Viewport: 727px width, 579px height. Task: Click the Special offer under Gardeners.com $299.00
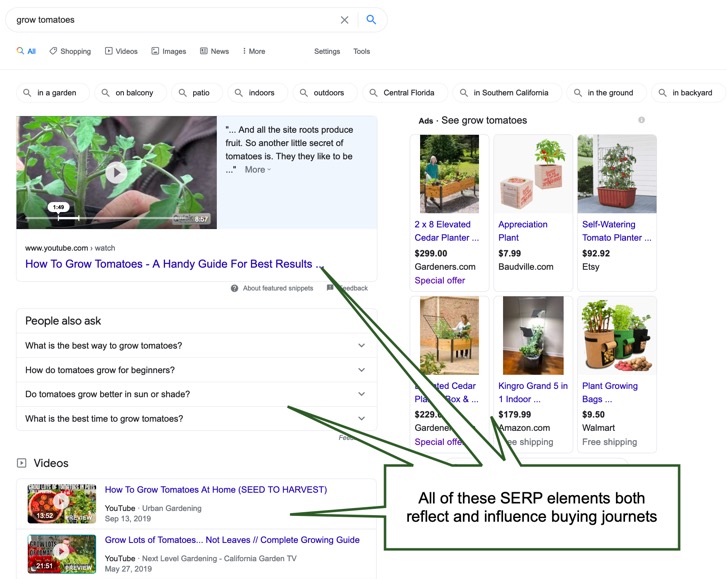(440, 280)
